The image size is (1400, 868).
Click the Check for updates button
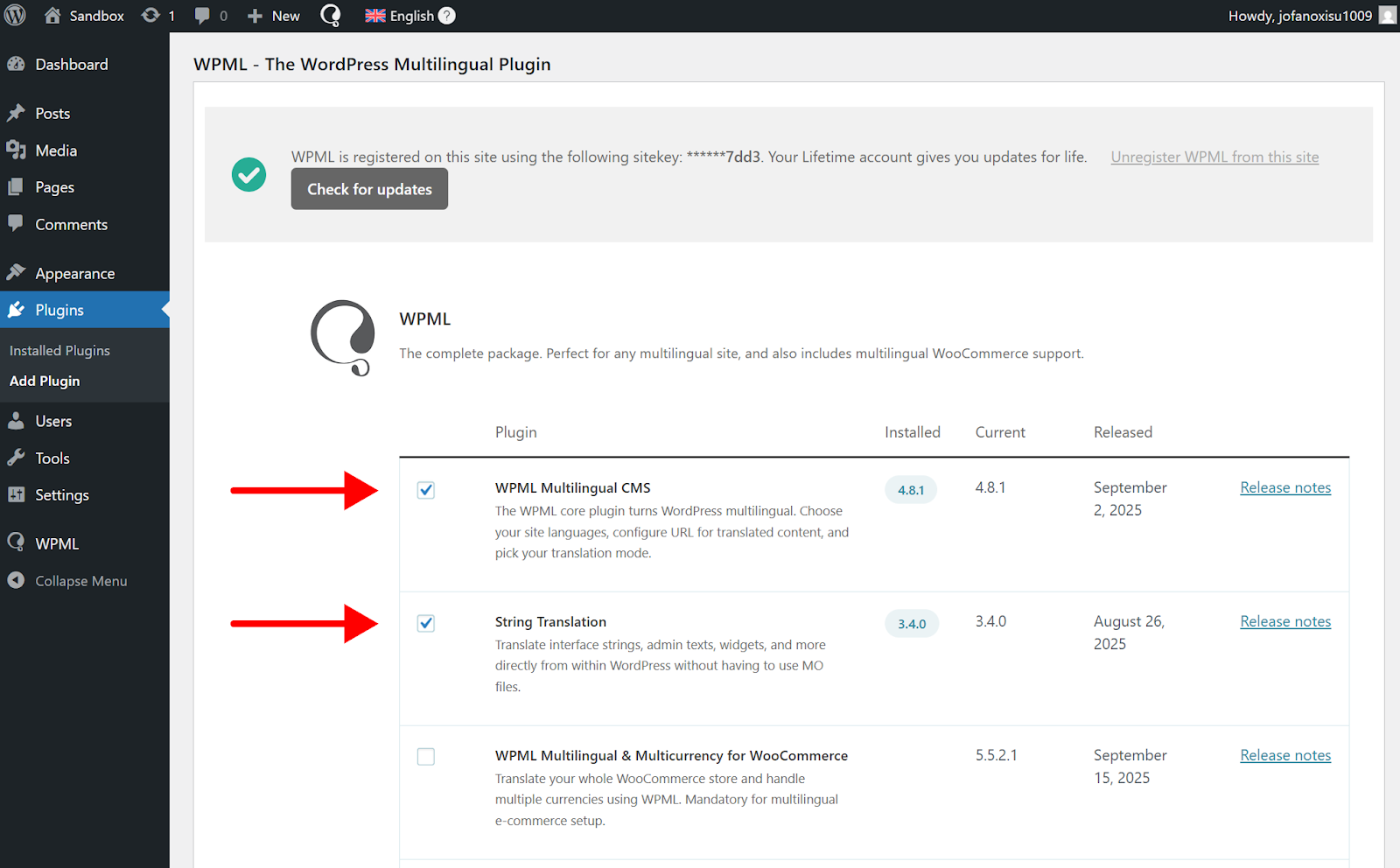coord(368,188)
